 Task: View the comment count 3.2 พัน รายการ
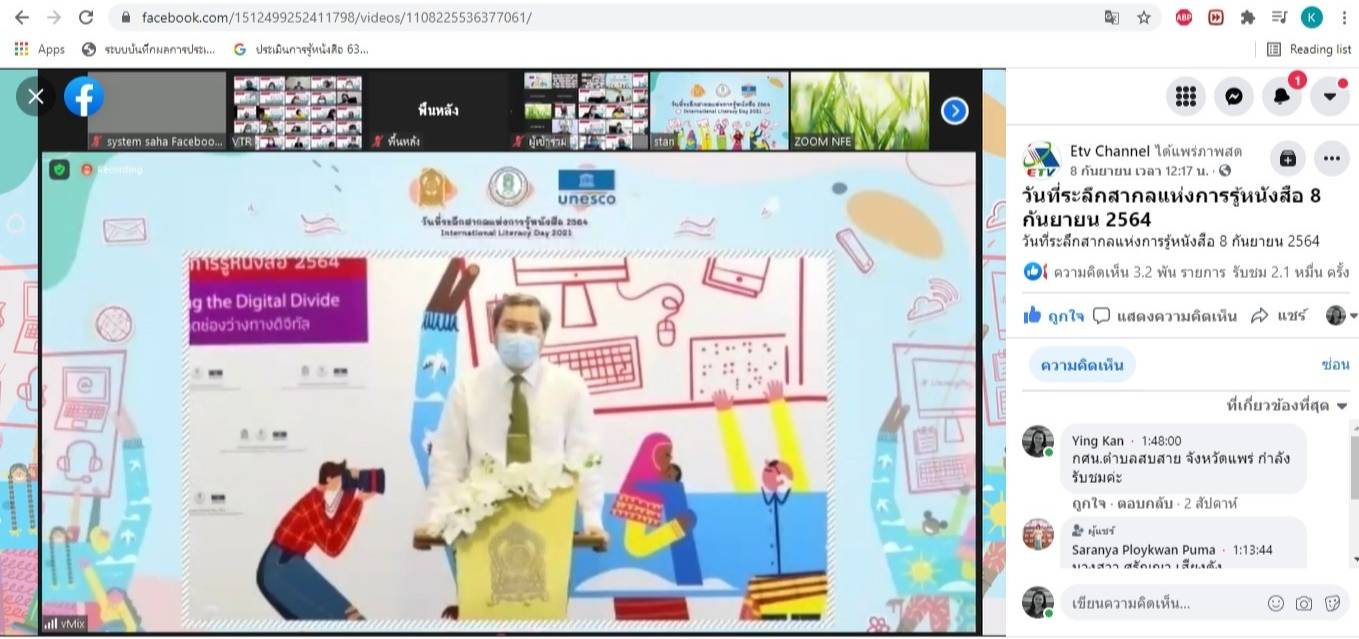point(1140,272)
